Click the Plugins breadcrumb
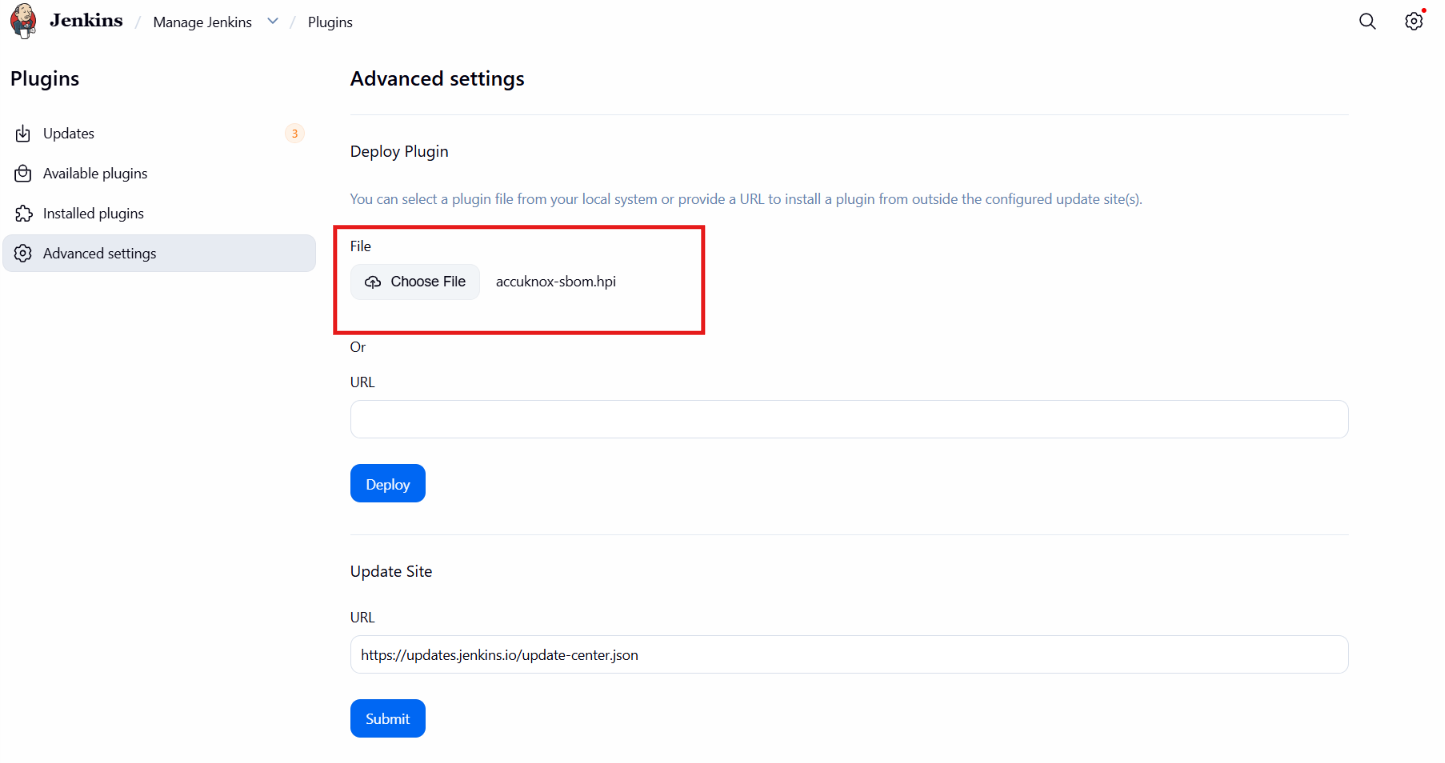1445x763 pixels. (x=330, y=22)
